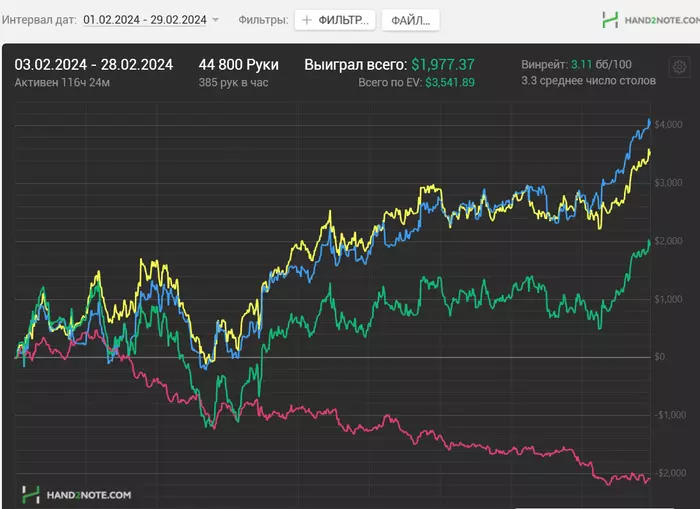Open the chart settings gear icon
The height and width of the screenshot is (509, 700).
[679, 67]
